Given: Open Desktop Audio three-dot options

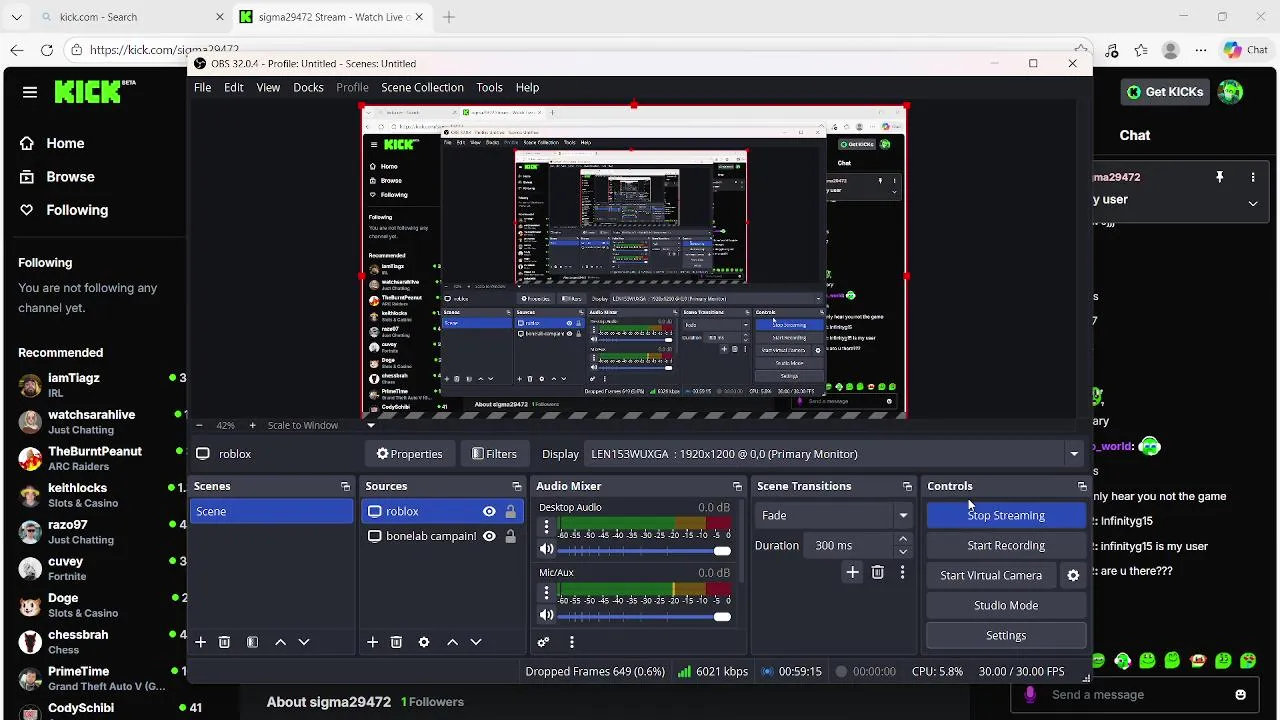Looking at the screenshot, I should click(546, 526).
